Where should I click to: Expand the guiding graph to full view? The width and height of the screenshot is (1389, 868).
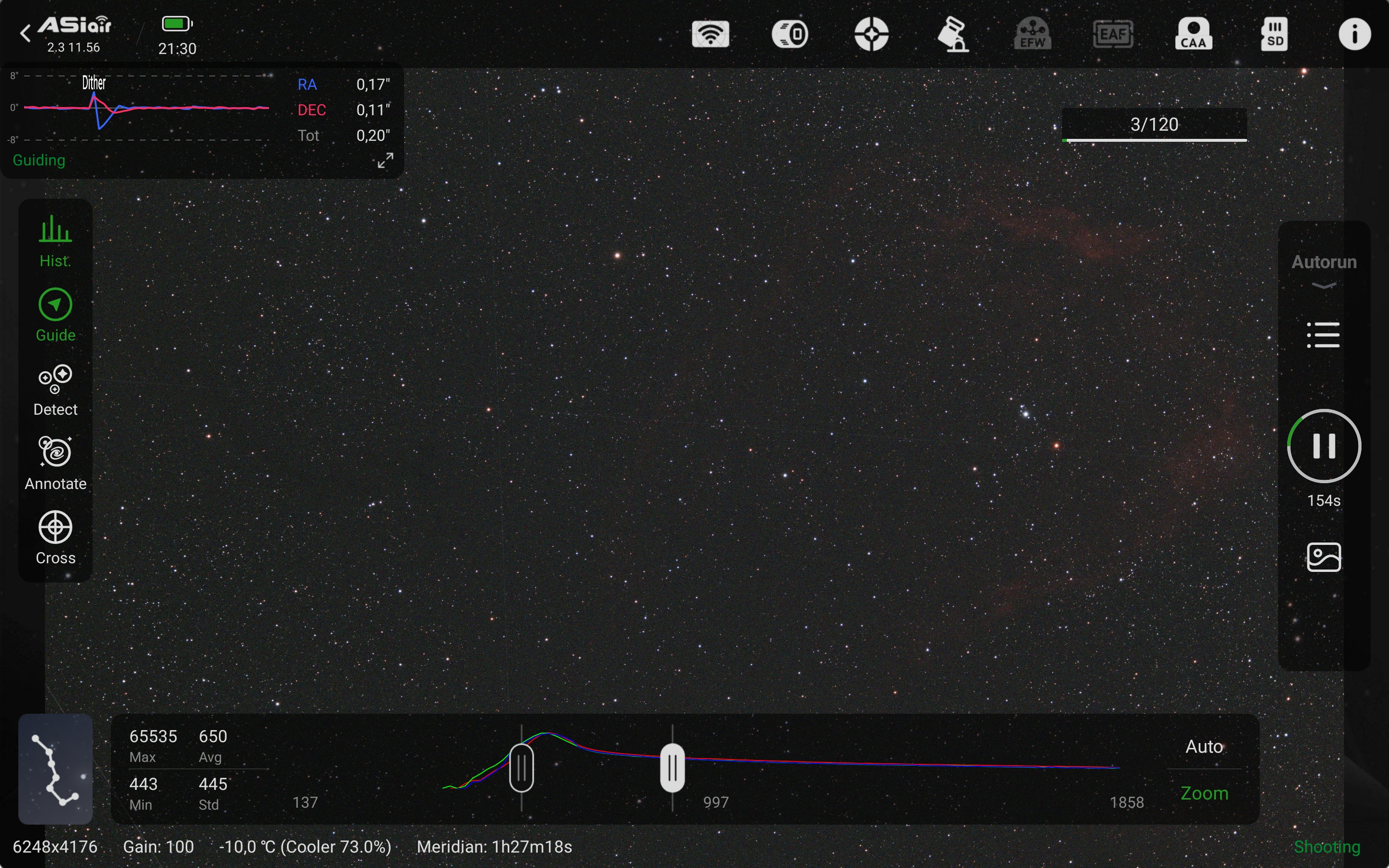pyautogui.click(x=385, y=160)
